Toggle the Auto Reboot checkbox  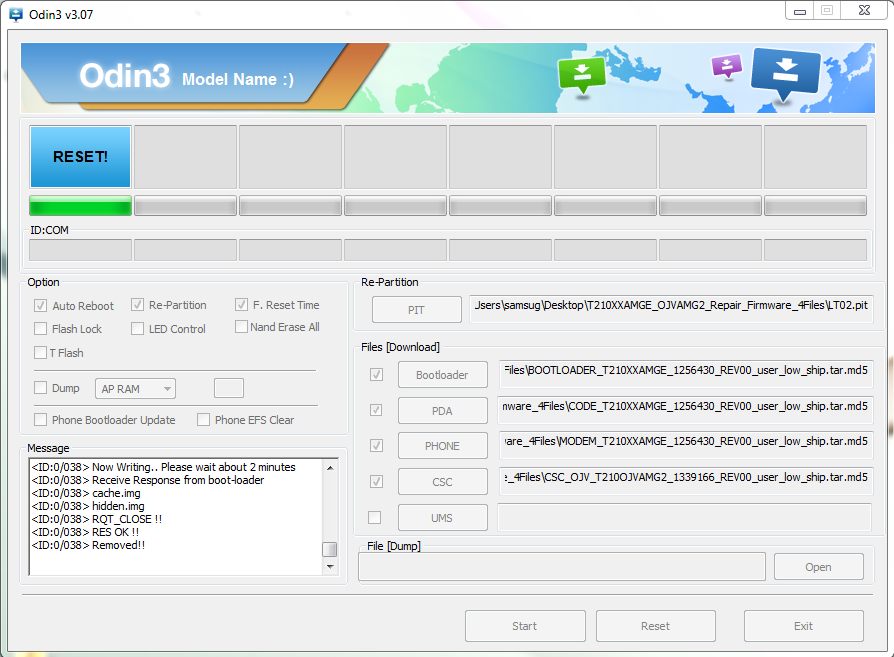40,305
